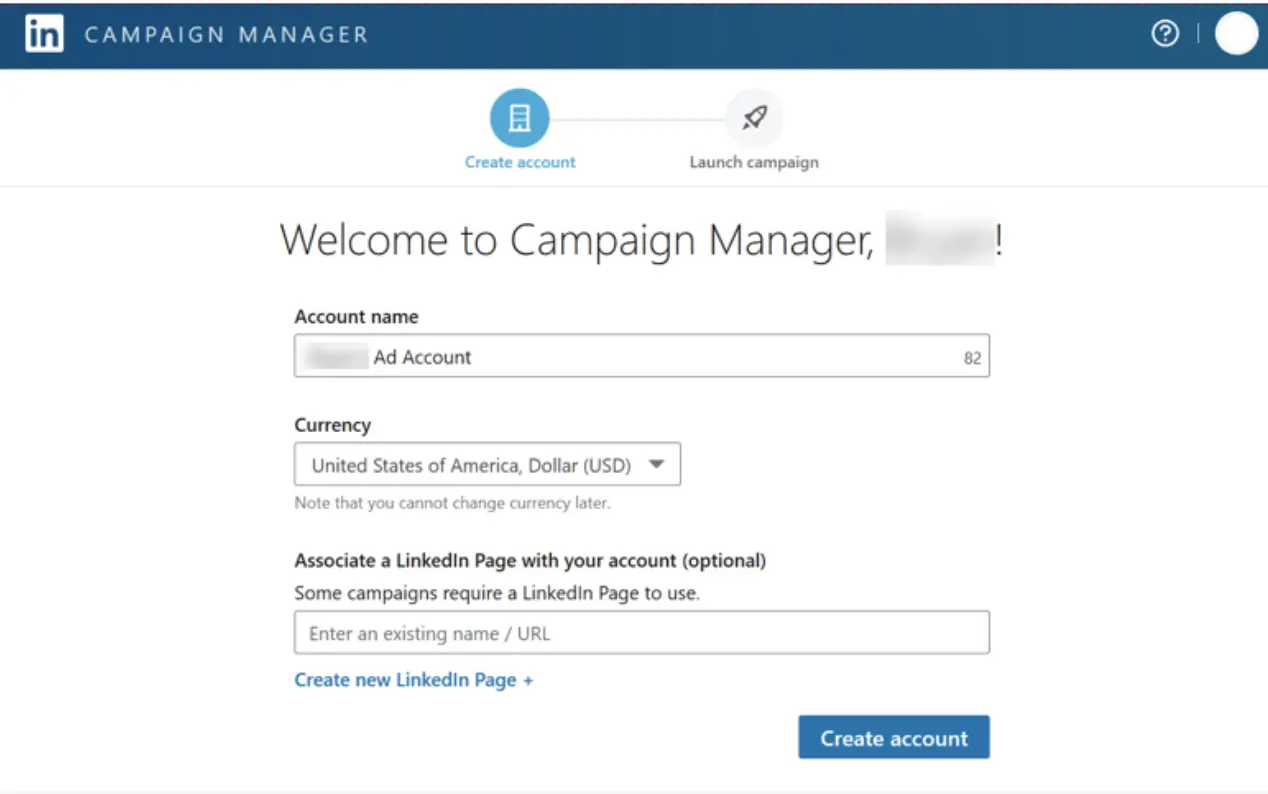Click the Launch campaign rocket icon
This screenshot has height=794, width=1268.
[x=754, y=117]
